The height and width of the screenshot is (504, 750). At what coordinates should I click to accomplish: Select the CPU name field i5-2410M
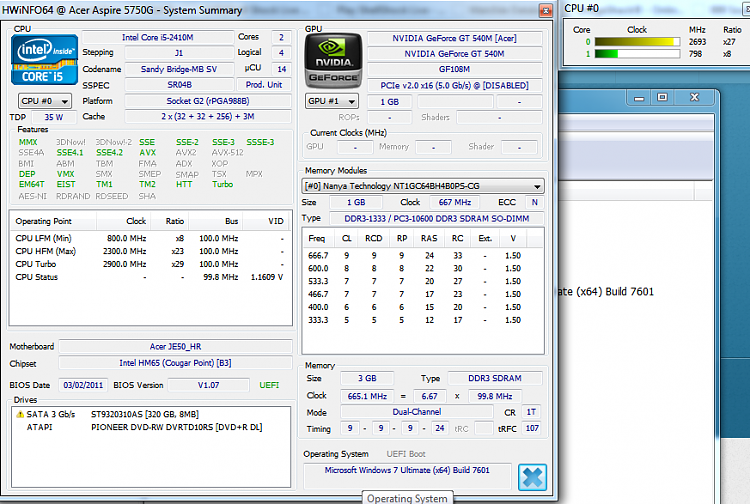tap(157, 37)
